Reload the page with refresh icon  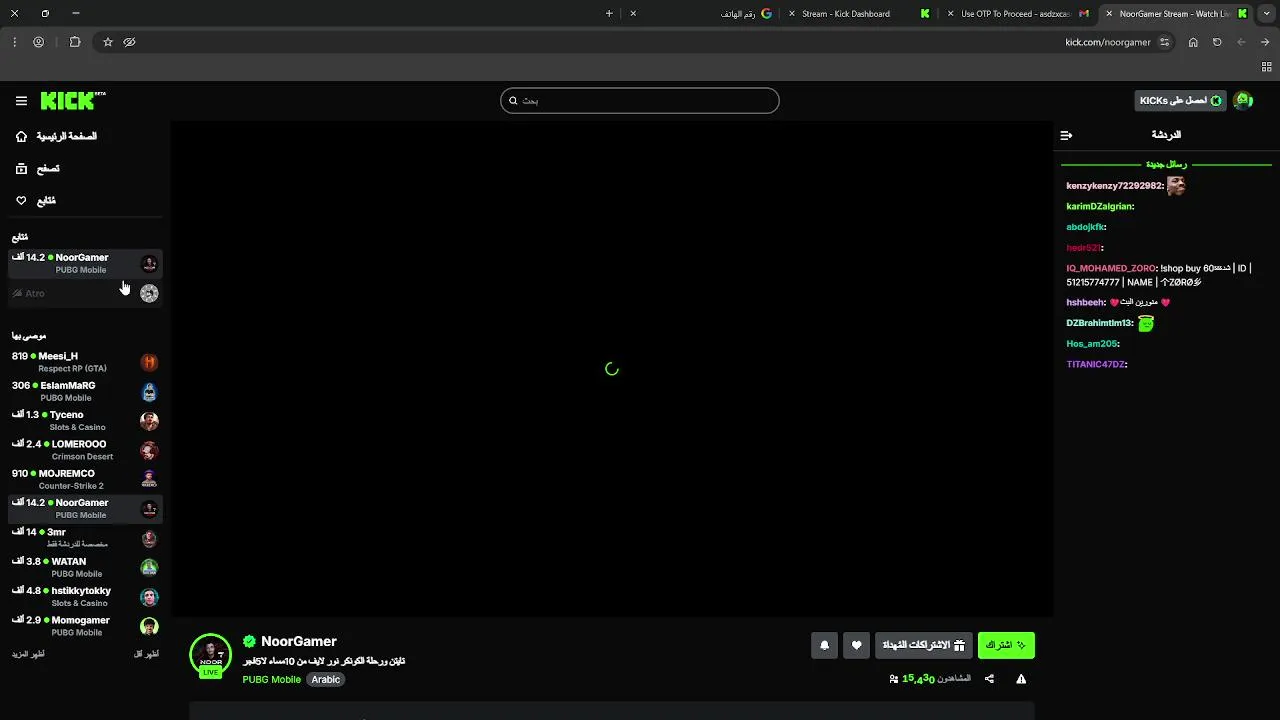click(x=1217, y=42)
